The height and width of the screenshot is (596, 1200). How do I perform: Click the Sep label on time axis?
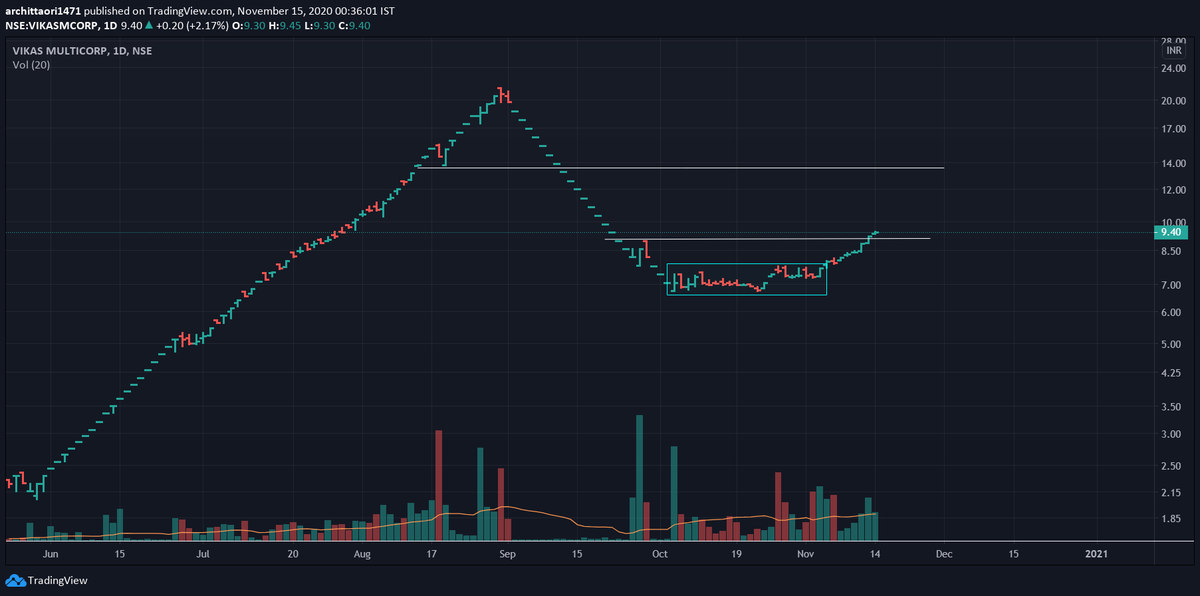tap(506, 553)
